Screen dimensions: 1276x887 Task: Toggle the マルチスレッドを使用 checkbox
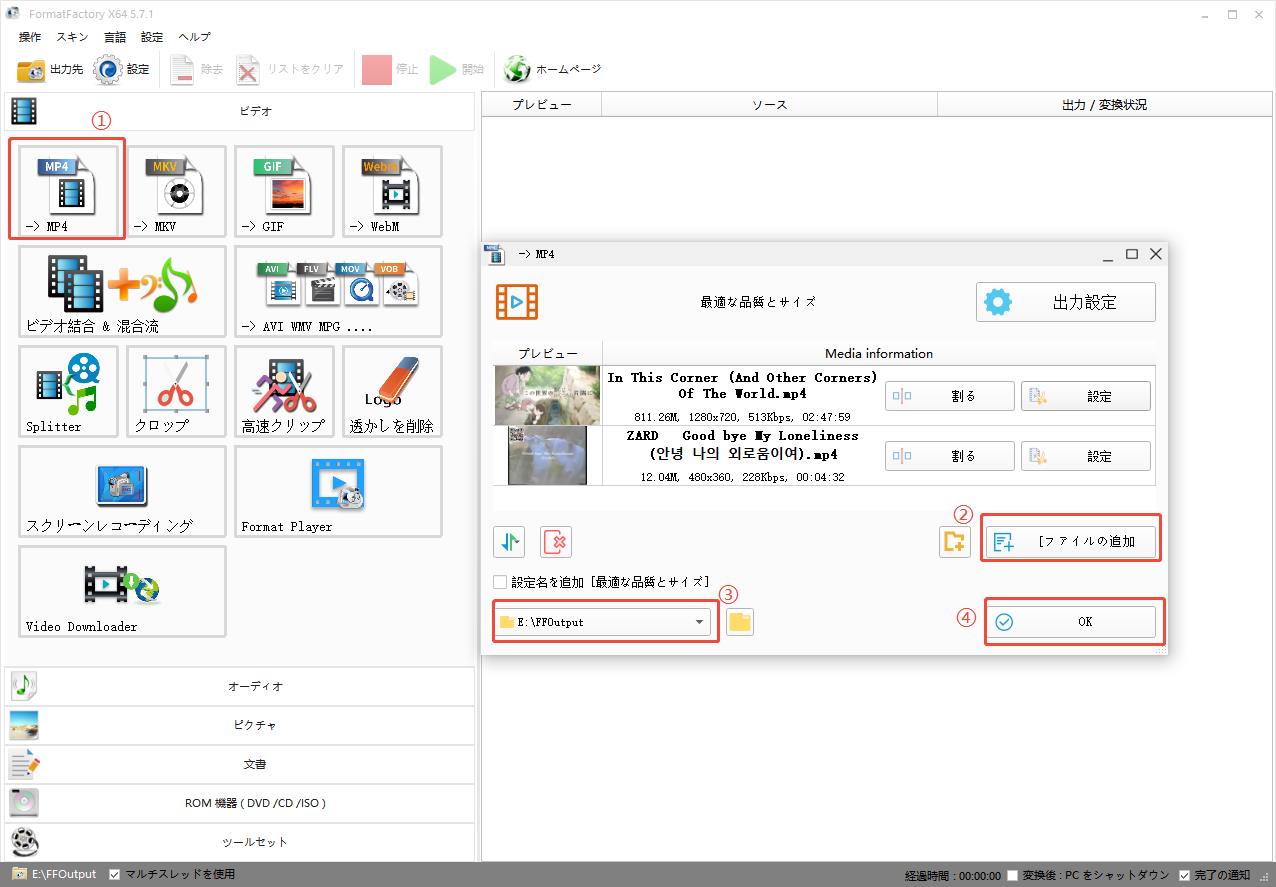coord(115,874)
